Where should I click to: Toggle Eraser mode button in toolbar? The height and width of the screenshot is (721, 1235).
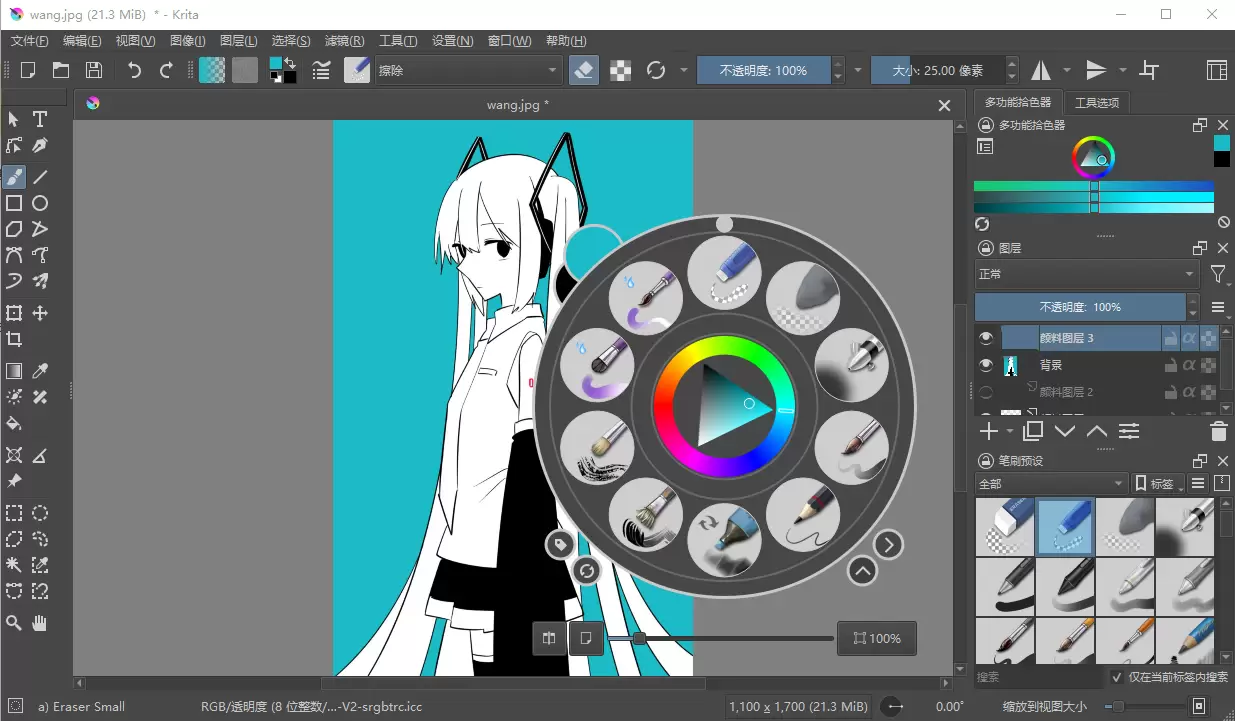[x=584, y=70]
